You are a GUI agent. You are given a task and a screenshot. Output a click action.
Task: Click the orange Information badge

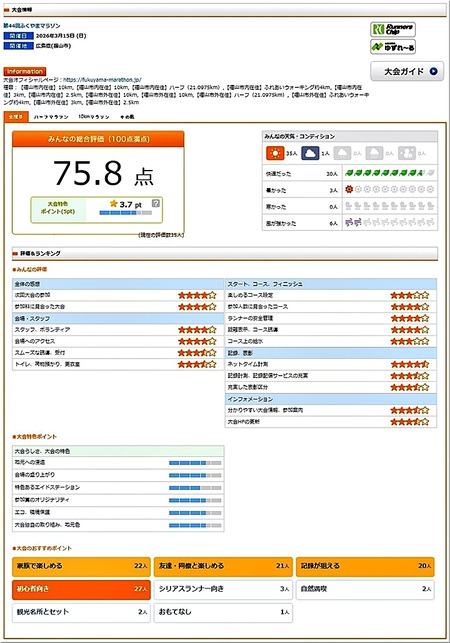tap(25, 71)
